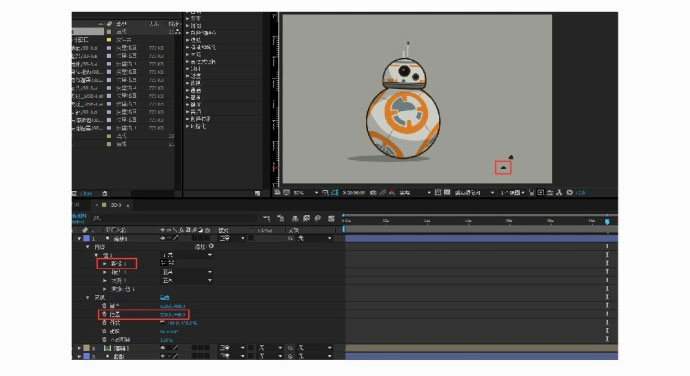The width and height of the screenshot is (690, 376).
Task: Click the Always Preview This View icon
Action: [276, 192]
